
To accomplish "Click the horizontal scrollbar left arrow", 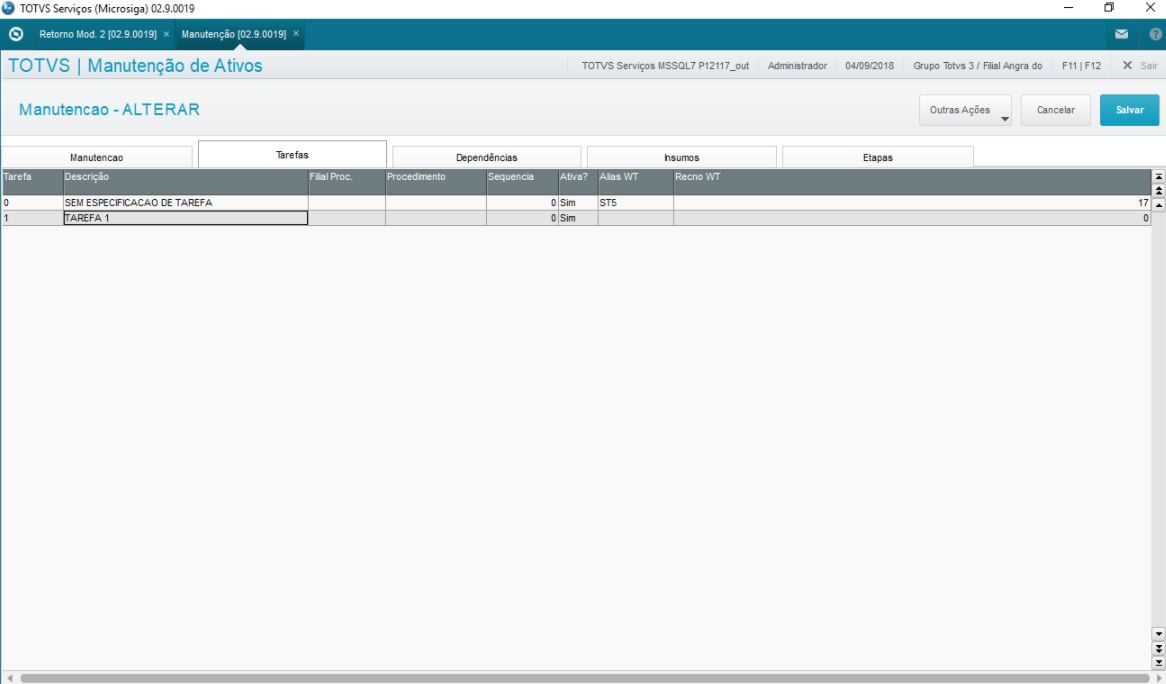I will click(10, 678).
